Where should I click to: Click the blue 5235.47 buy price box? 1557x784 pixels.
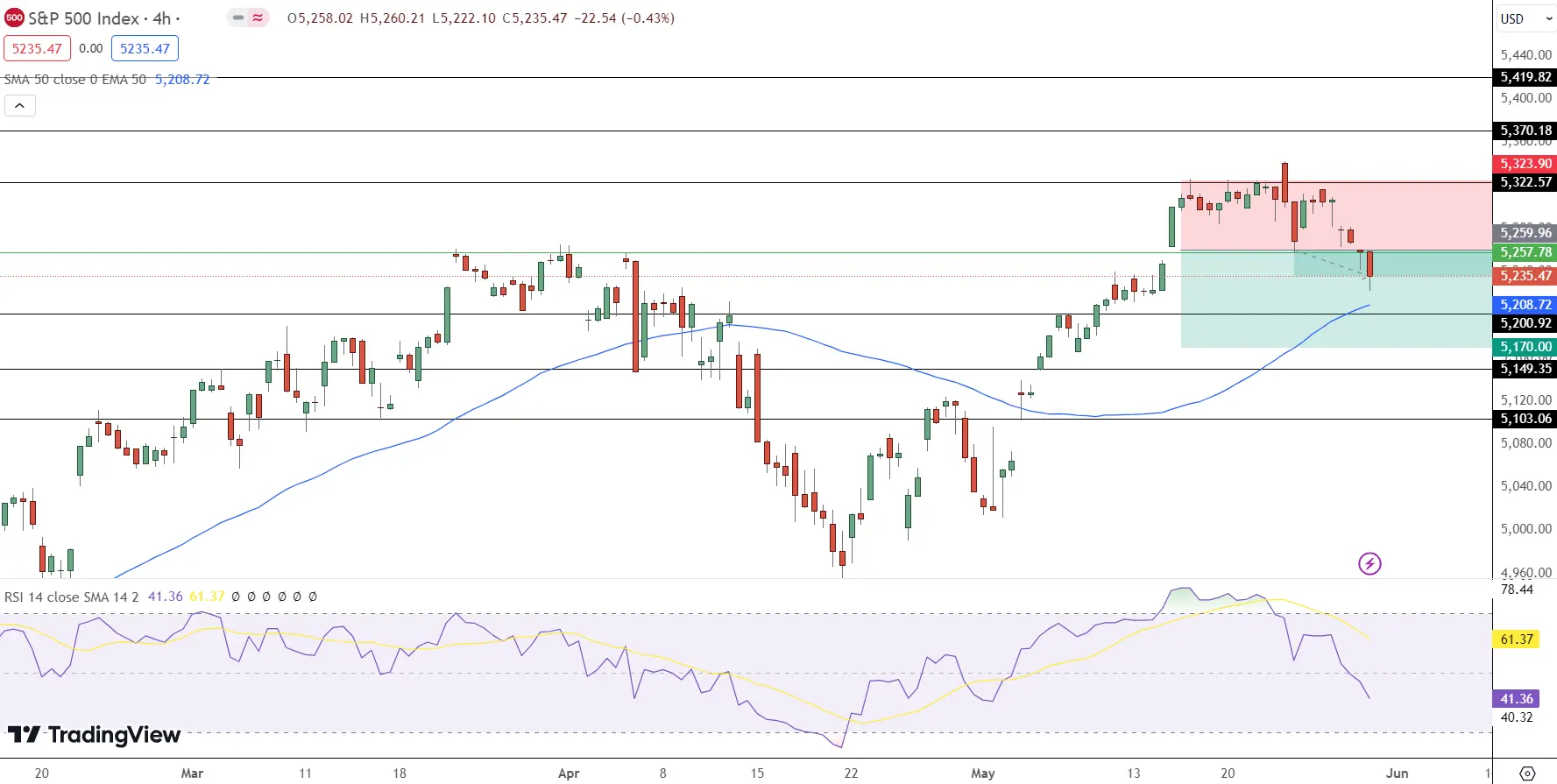coord(145,48)
